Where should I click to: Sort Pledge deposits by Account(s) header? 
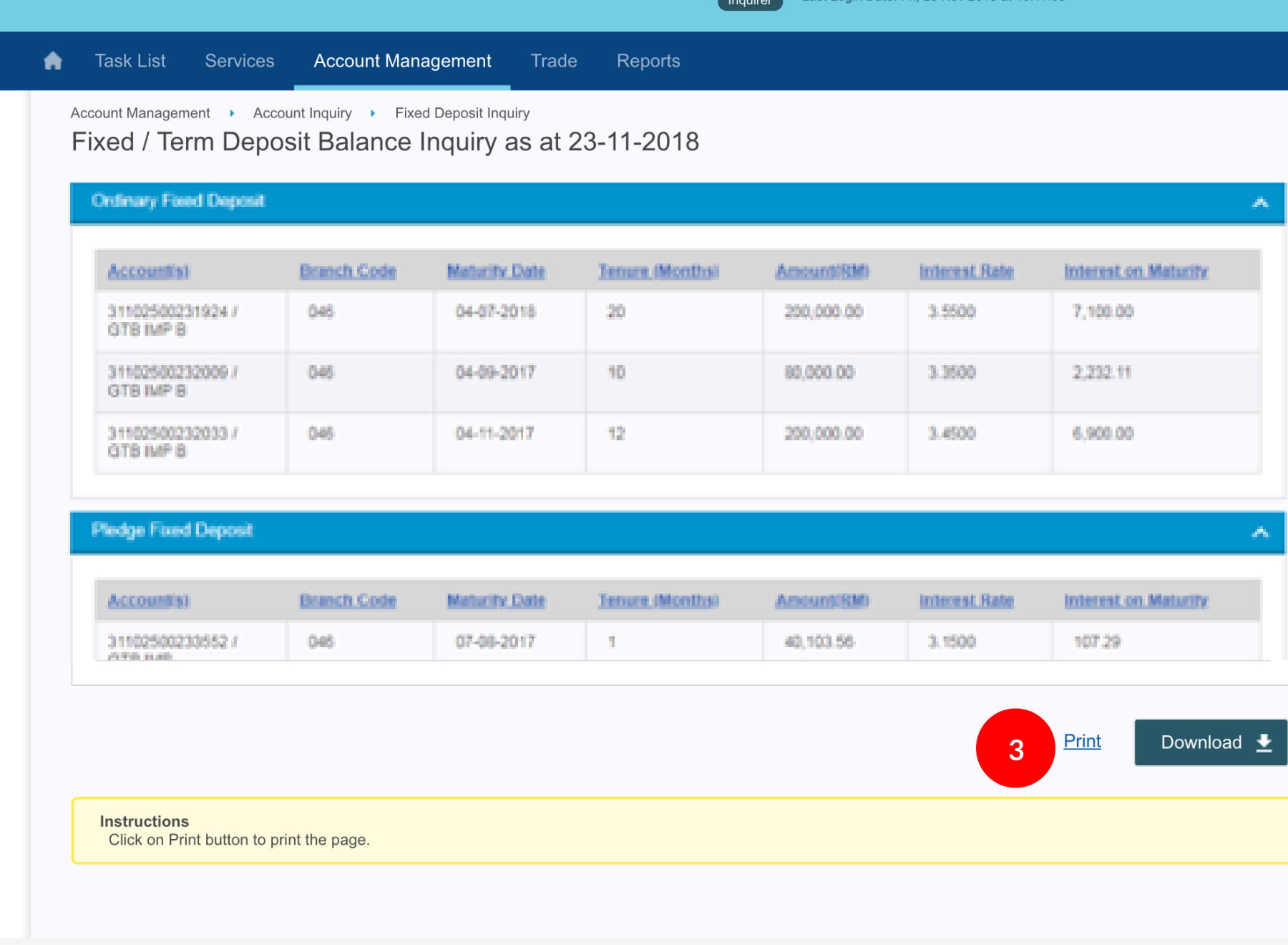[x=148, y=601]
